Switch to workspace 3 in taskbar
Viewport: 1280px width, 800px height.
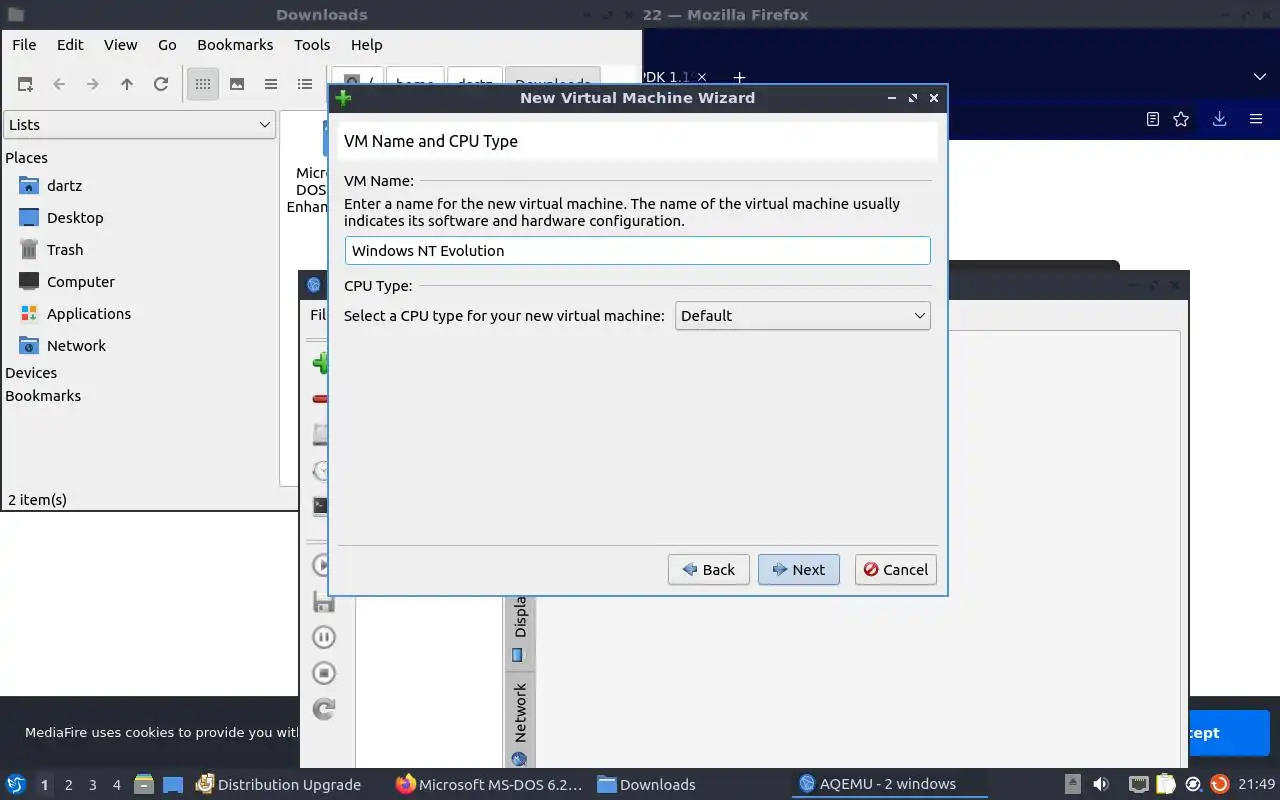point(92,785)
